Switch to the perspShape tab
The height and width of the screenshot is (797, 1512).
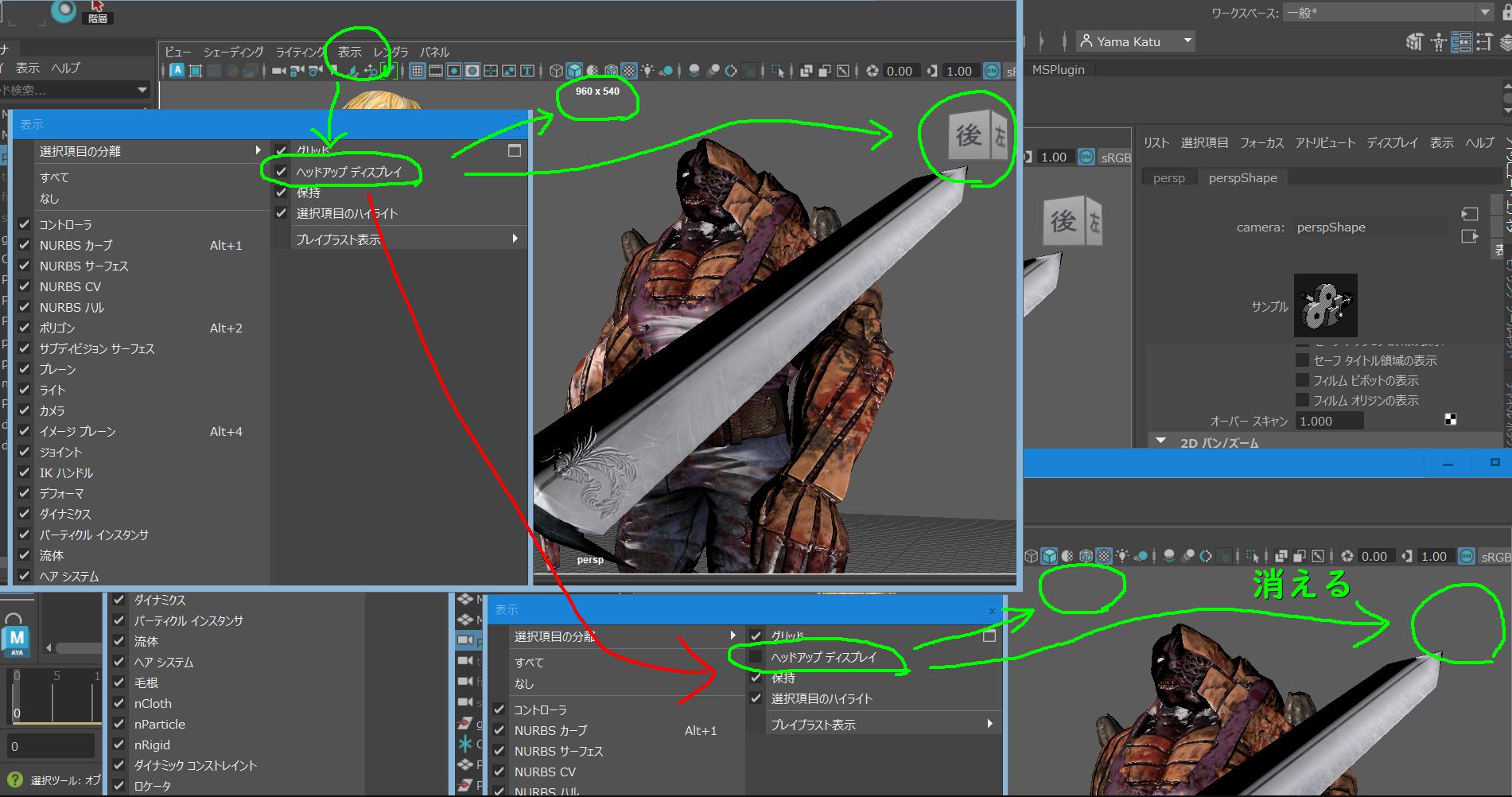1243,178
